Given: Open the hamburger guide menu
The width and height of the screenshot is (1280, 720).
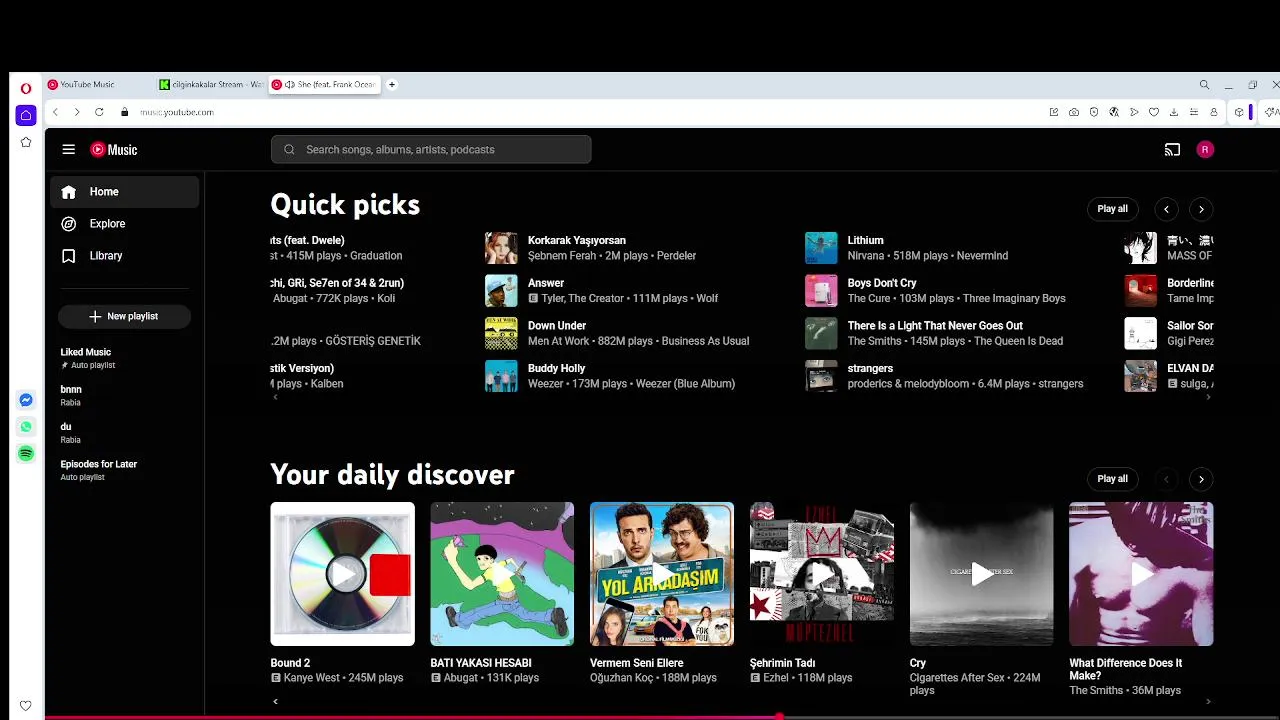Looking at the screenshot, I should point(68,149).
